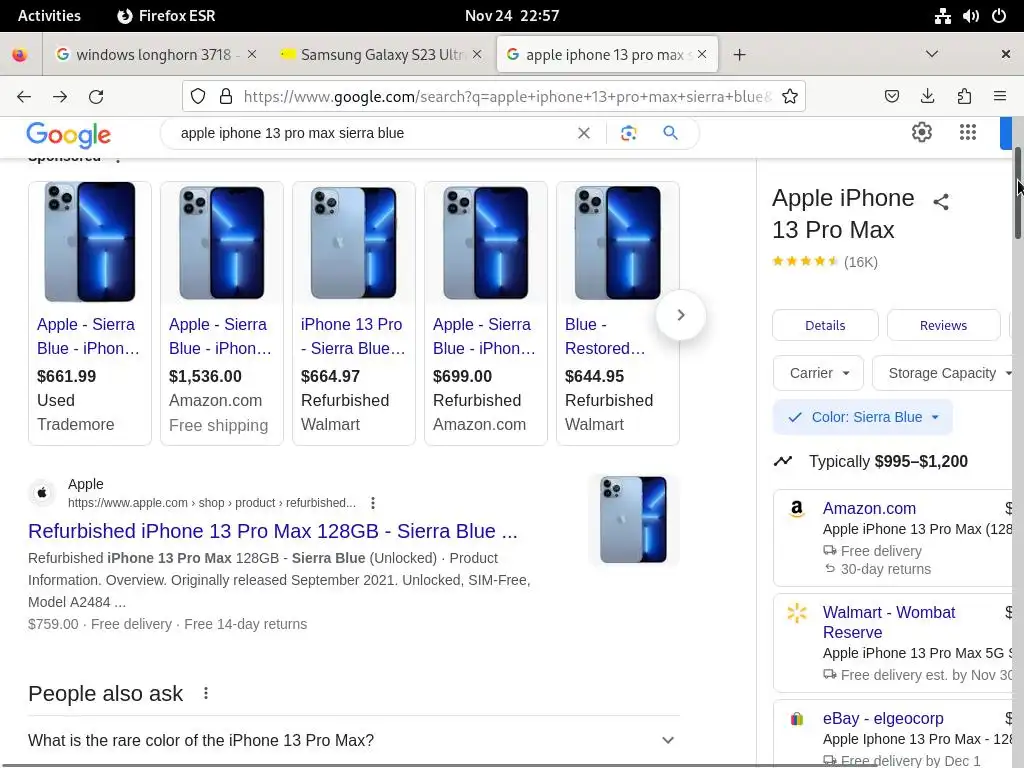Open the $699.00 Amazon.com refurbished listing

pyautogui.click(x=485, y=313)
